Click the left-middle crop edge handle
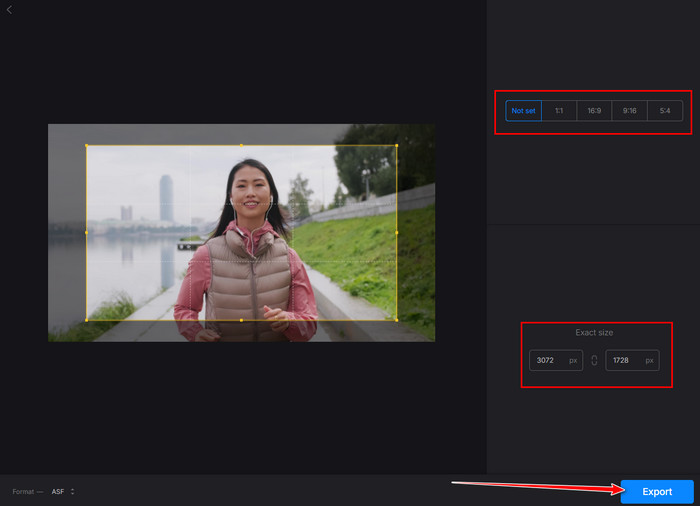 pos(87,233)
